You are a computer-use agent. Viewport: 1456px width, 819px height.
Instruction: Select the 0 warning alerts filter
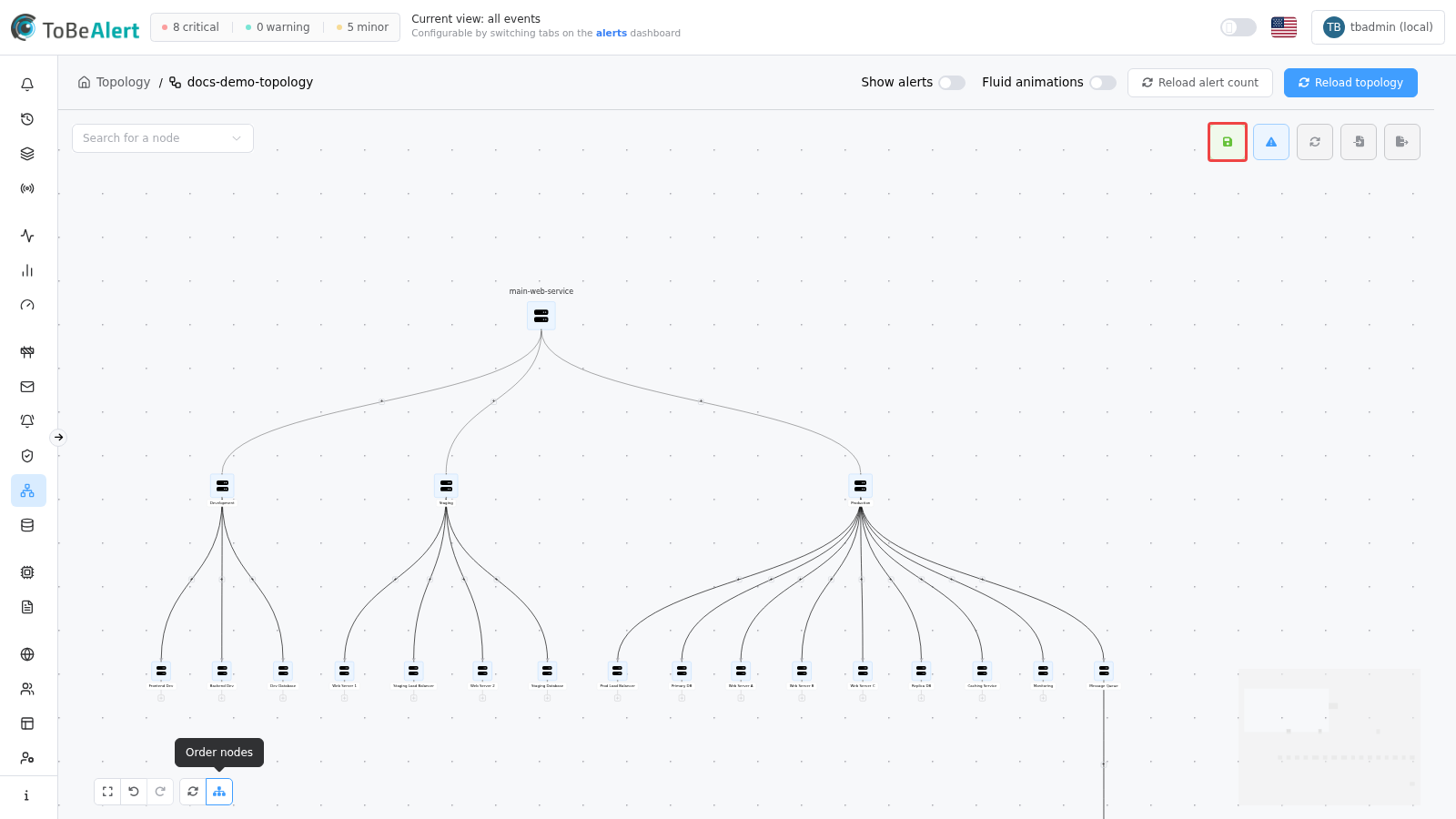(278, 27)
